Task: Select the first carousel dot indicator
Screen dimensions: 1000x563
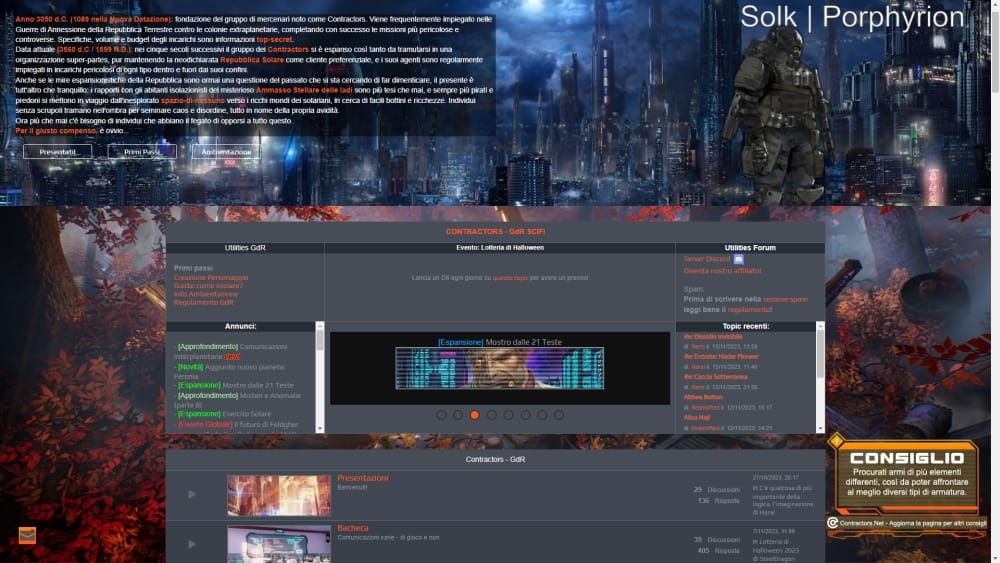Action: [441, 415]
